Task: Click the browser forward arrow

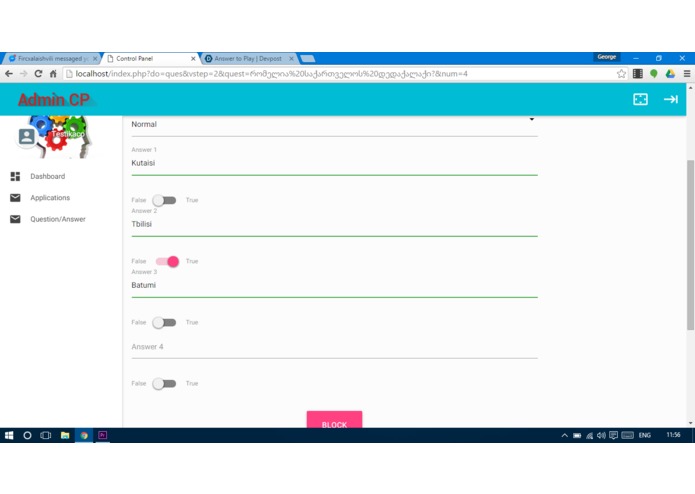Action: pos(23,74)
